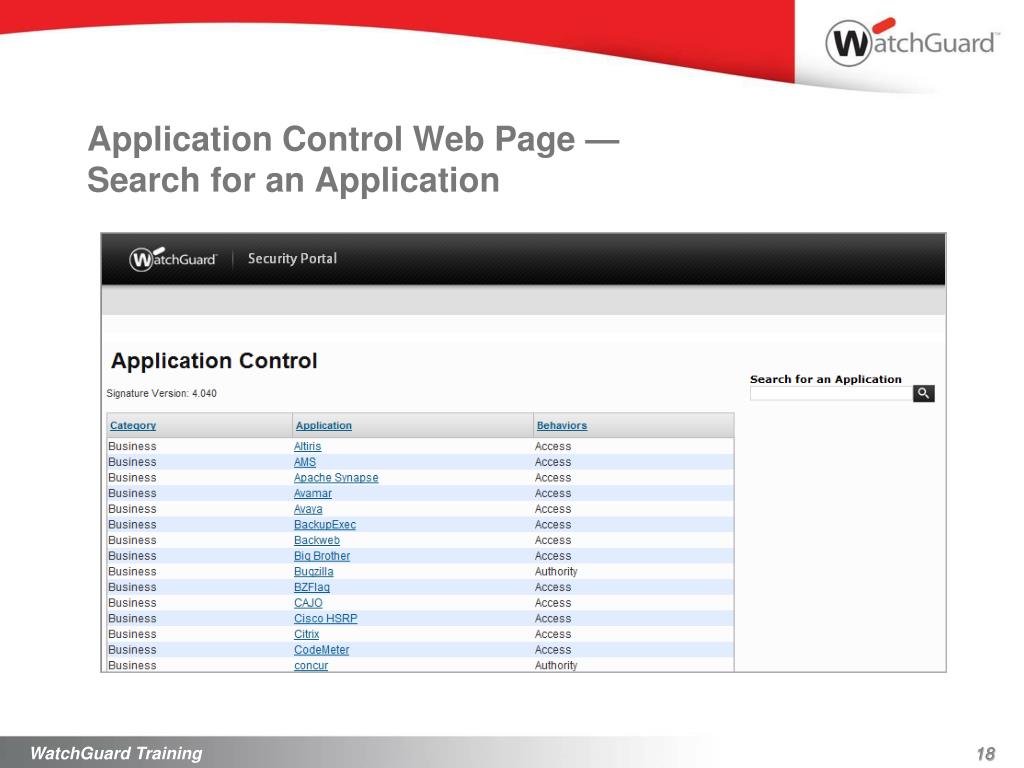
Task: Open the CAJO application link
Action: point(308,603)
